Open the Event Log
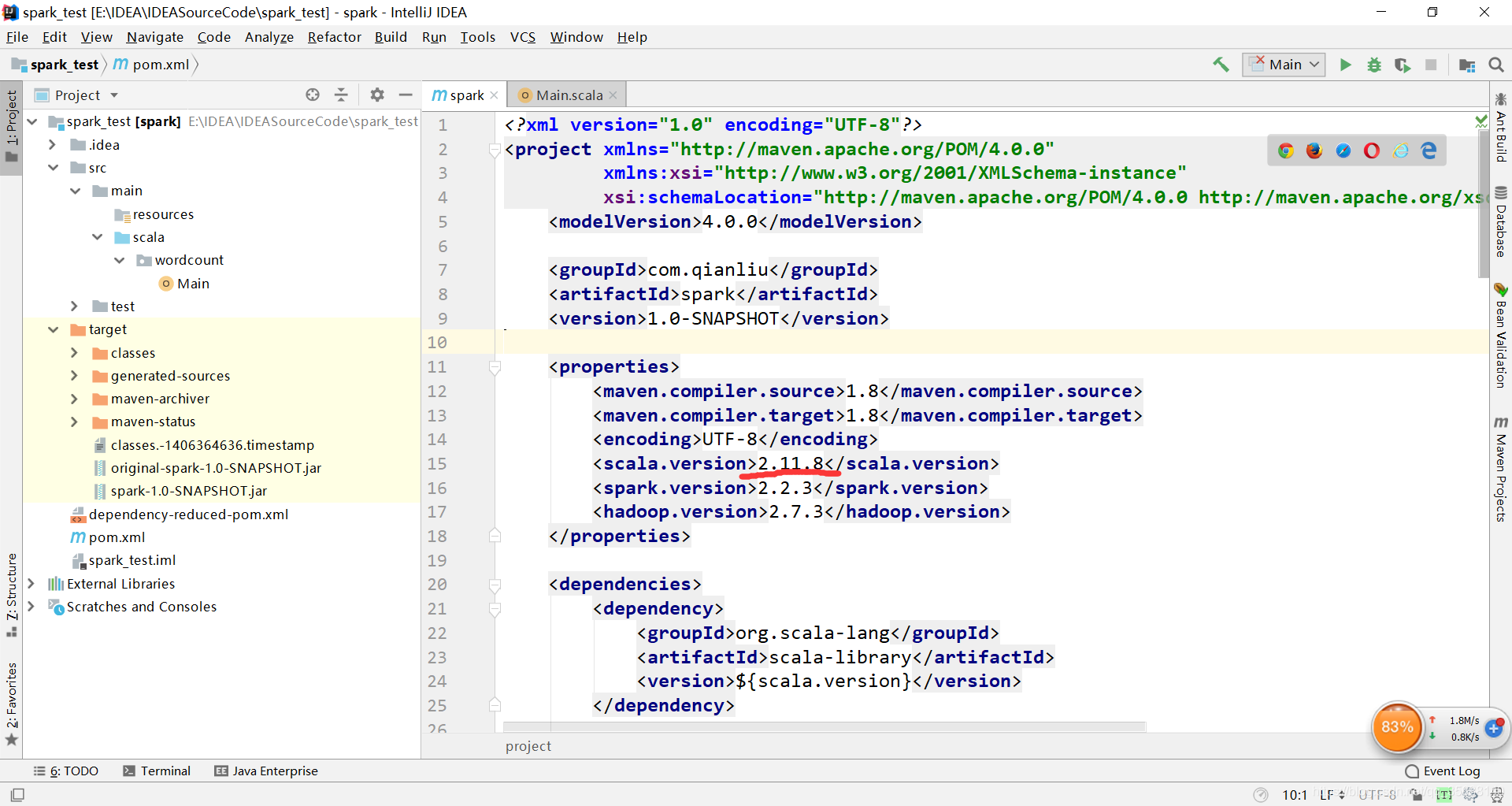 [x=1443, y=771]
